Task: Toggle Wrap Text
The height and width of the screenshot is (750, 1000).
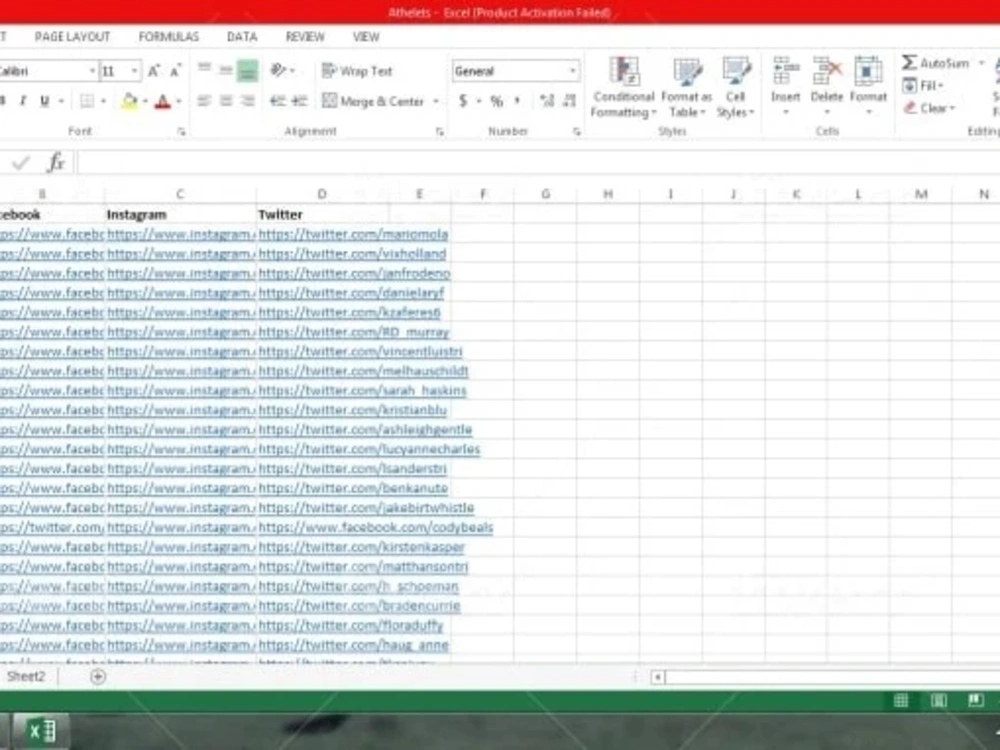Action: pyautogui.click(x=357, y=71)
